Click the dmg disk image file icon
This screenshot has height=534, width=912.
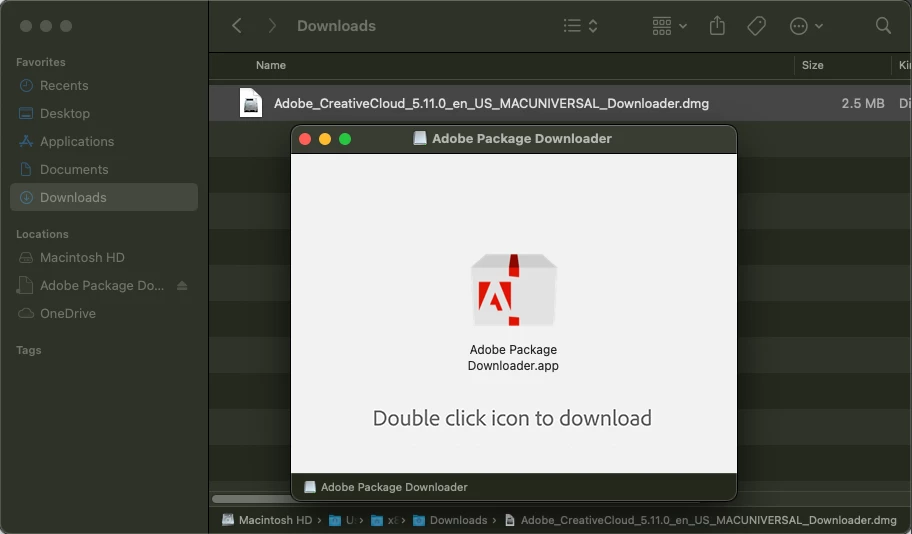(251, 103)
